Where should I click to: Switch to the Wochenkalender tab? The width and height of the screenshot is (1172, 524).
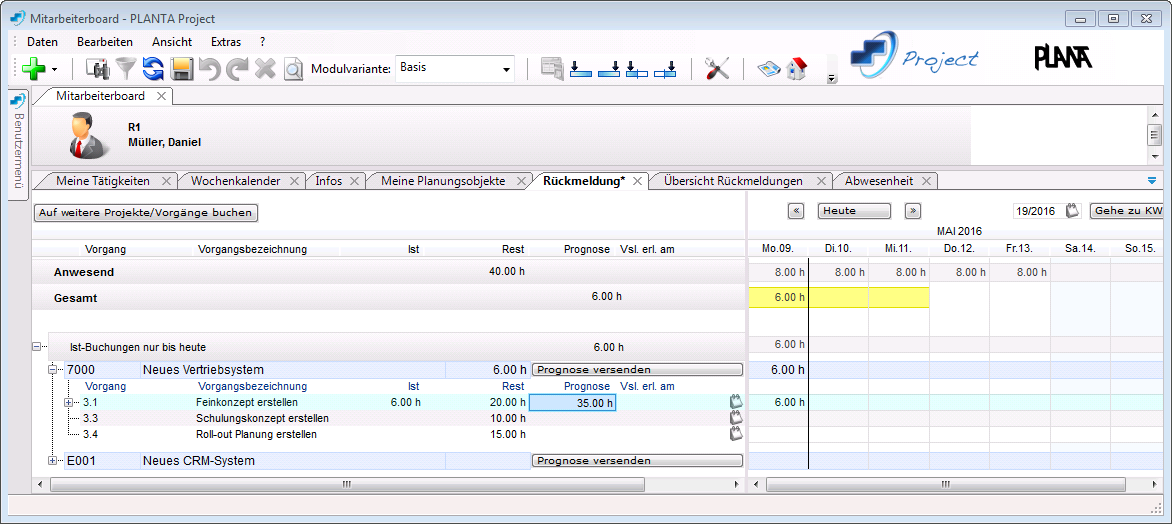point(236,181)
